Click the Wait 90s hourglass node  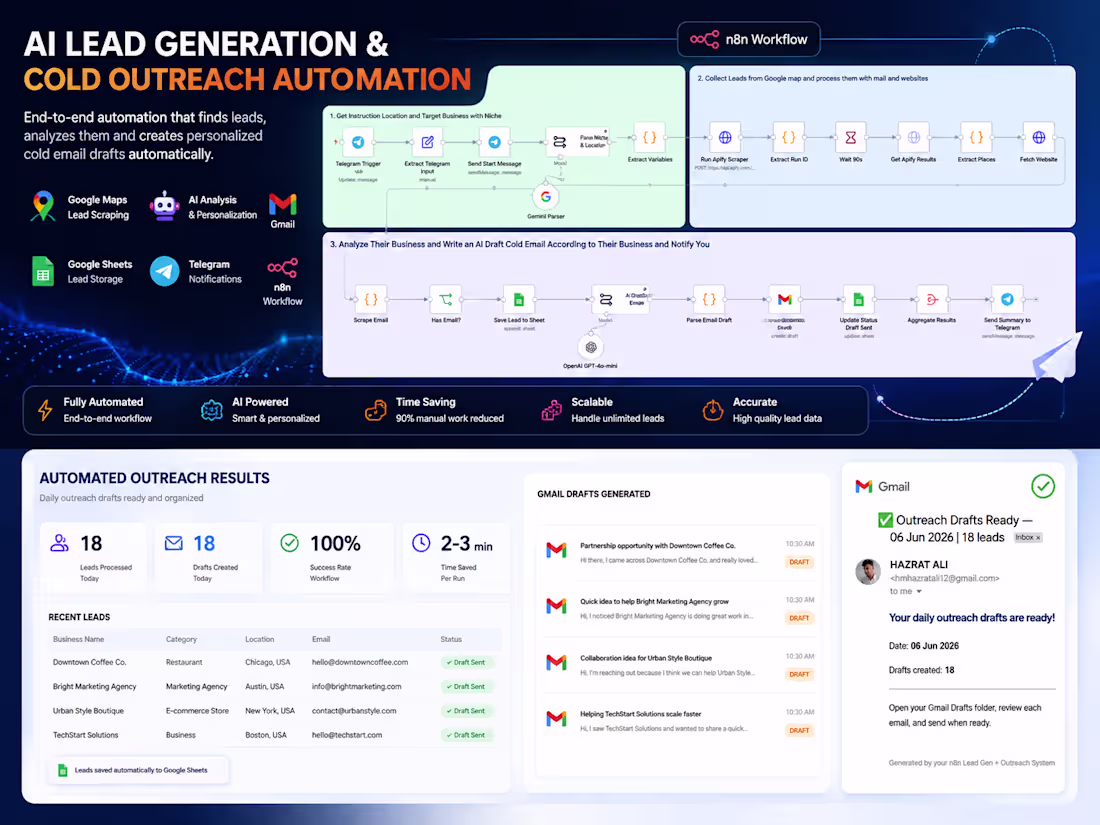[850, 138]
